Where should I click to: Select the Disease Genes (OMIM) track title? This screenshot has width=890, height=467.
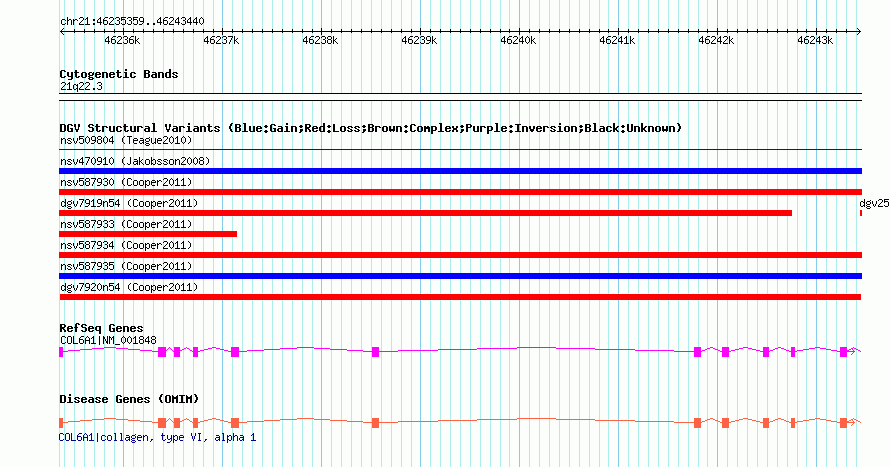[129, 399]
